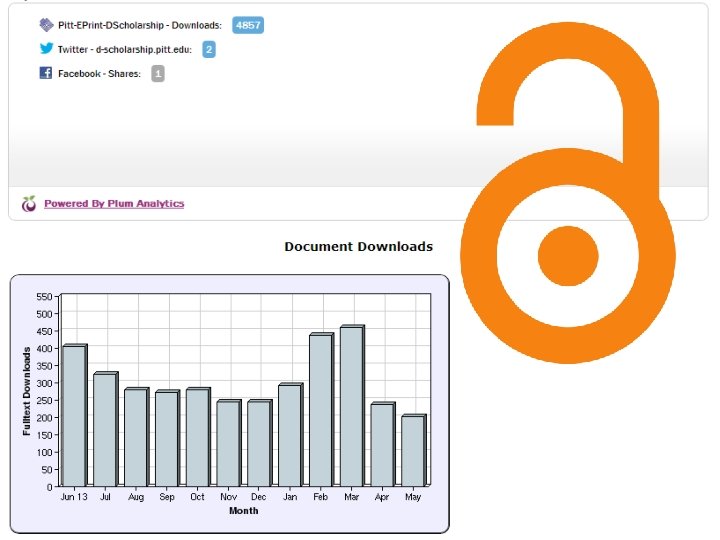The image size is (720, 540).
Task: Click the 0 y-axis label
Action: (x=50, y=487)
